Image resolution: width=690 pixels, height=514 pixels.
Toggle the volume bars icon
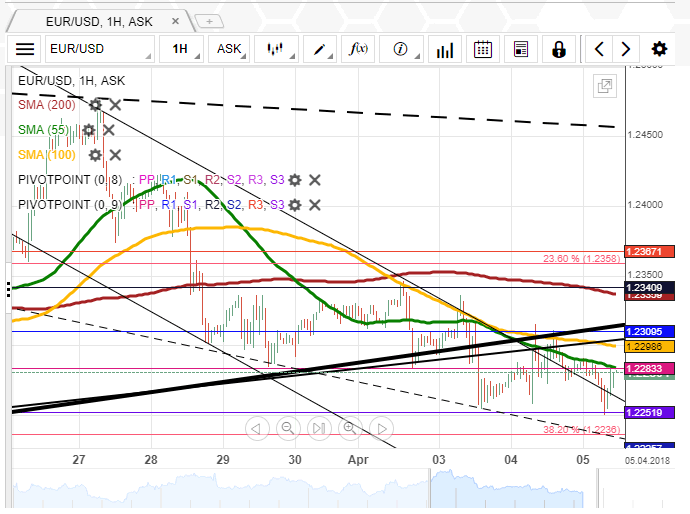(443, 49)
